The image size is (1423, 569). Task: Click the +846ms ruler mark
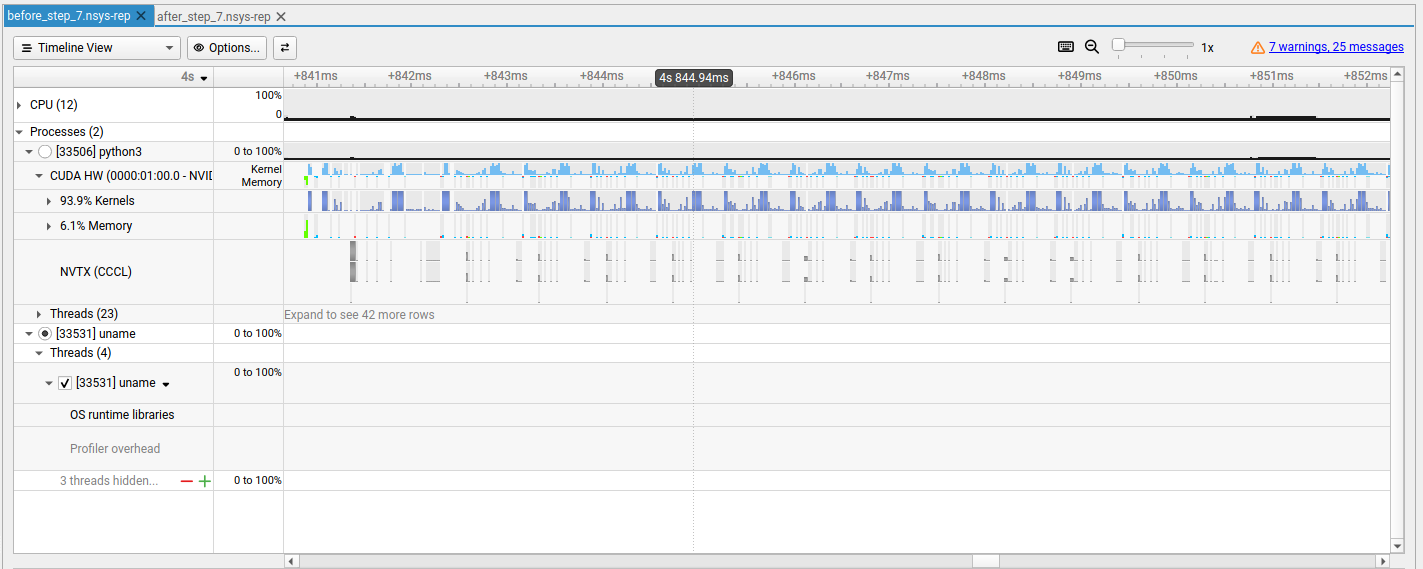pos(793,76)
